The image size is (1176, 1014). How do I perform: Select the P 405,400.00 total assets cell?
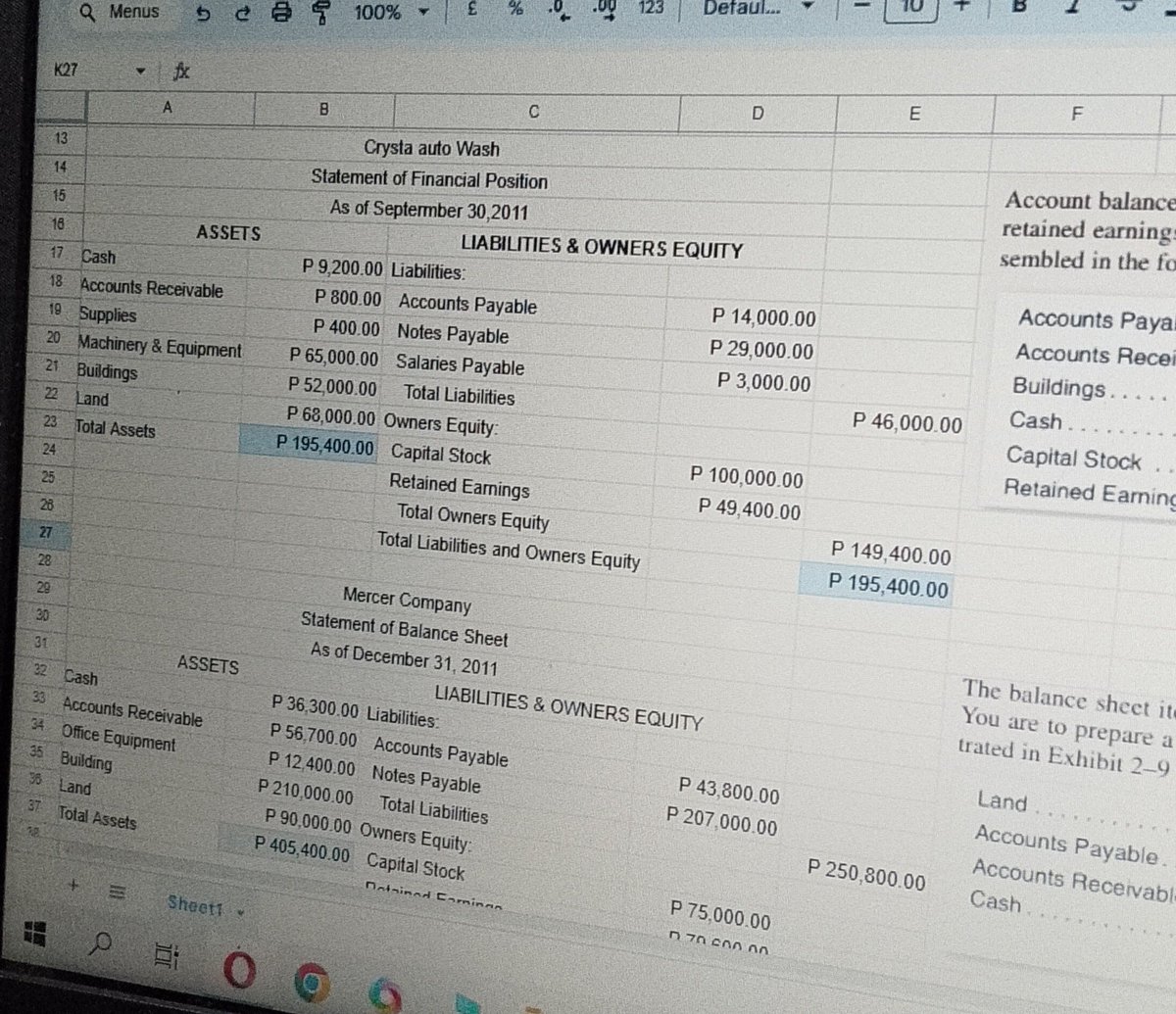click(x=302, y=848)
